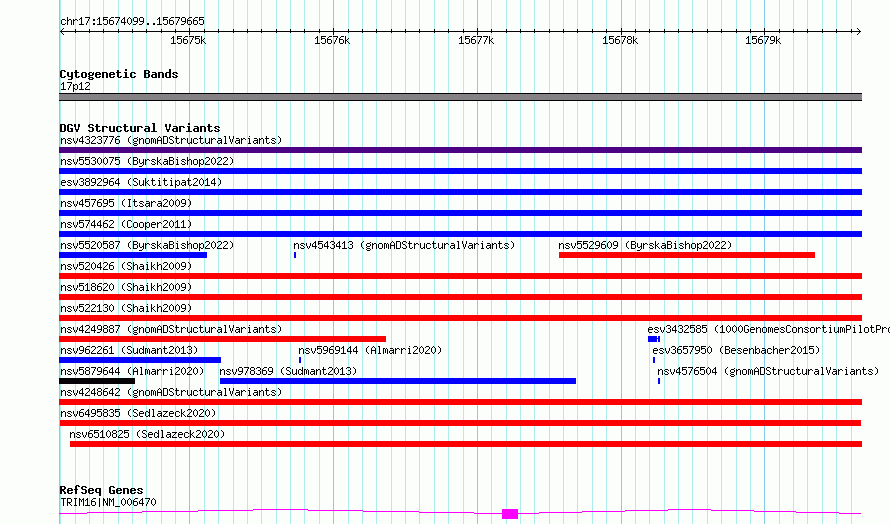Select nsv522130 (Shaikh2009) label
The image size is (890, 524).
pos(126,308)
